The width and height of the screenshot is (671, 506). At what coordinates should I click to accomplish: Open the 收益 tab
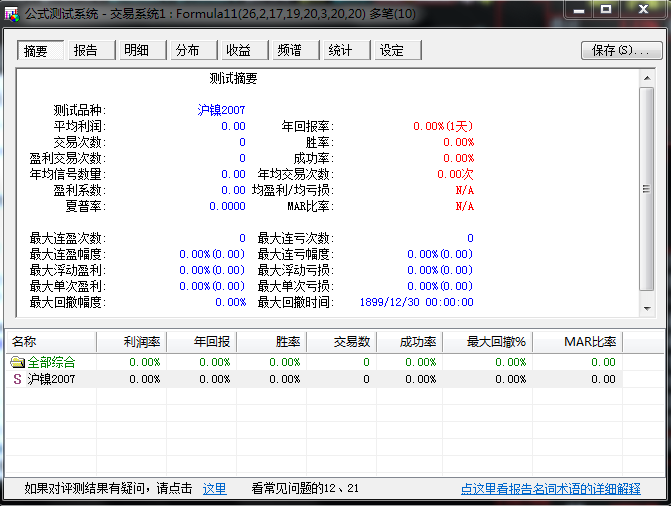click(244, 50)
